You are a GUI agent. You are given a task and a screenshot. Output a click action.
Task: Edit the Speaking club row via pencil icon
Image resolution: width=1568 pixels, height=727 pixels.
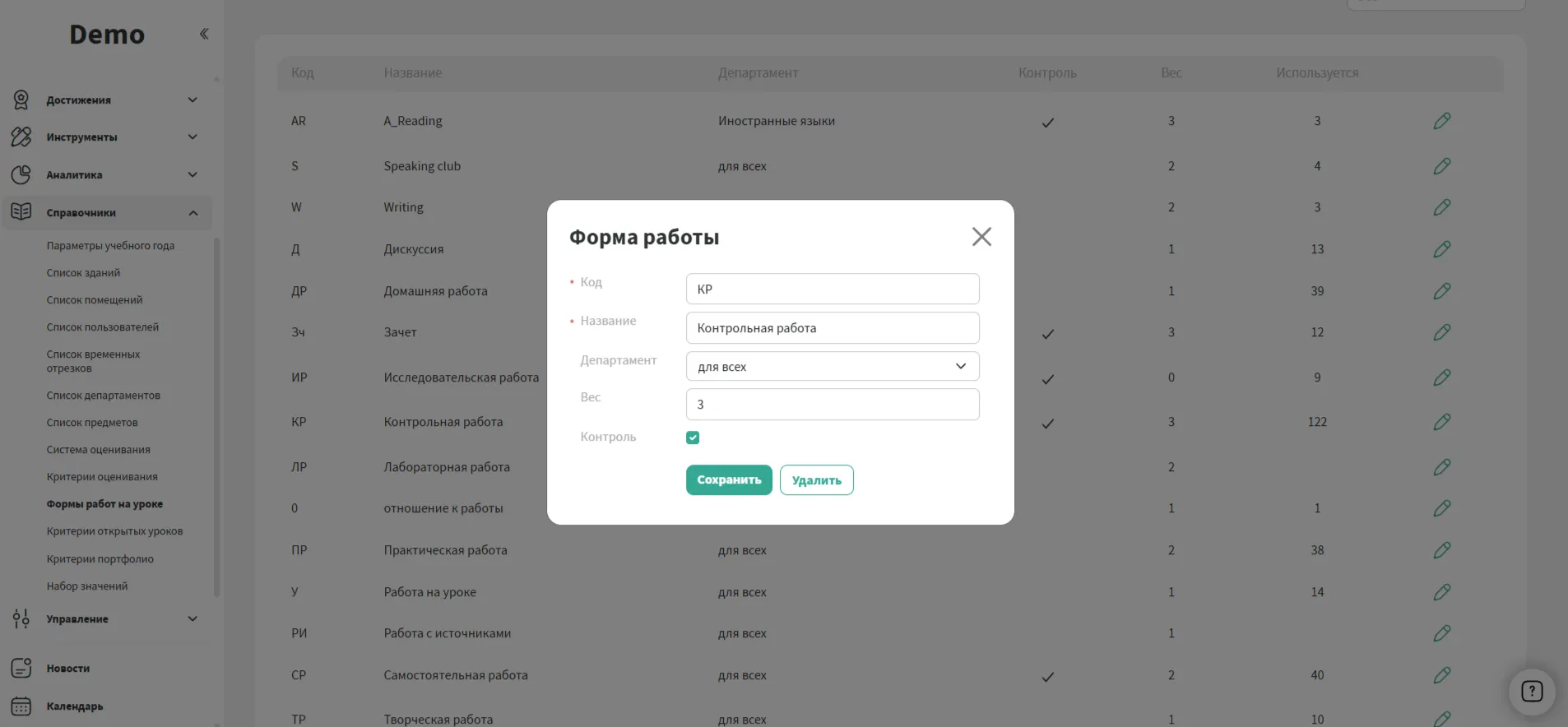1441,166
